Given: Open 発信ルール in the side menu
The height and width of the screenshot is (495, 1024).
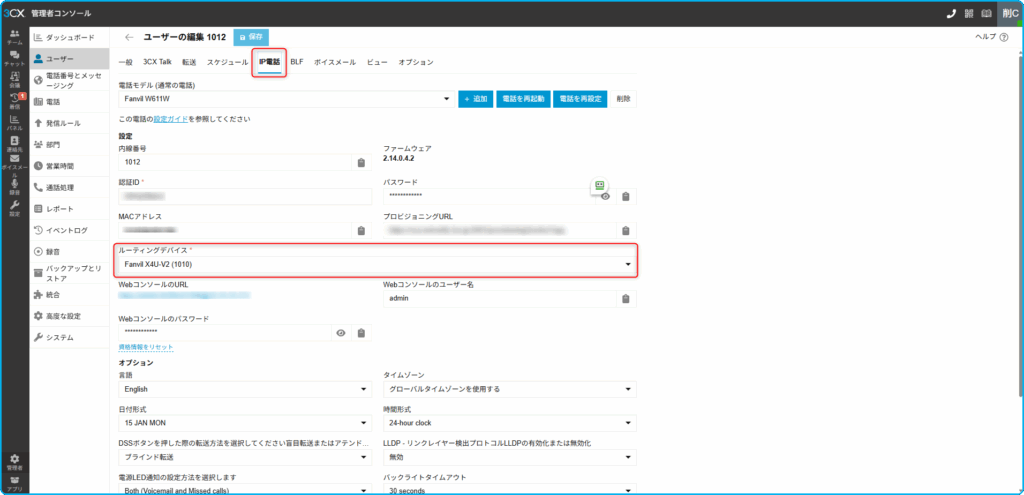Looking at the screenshot, I should [69, 123].
